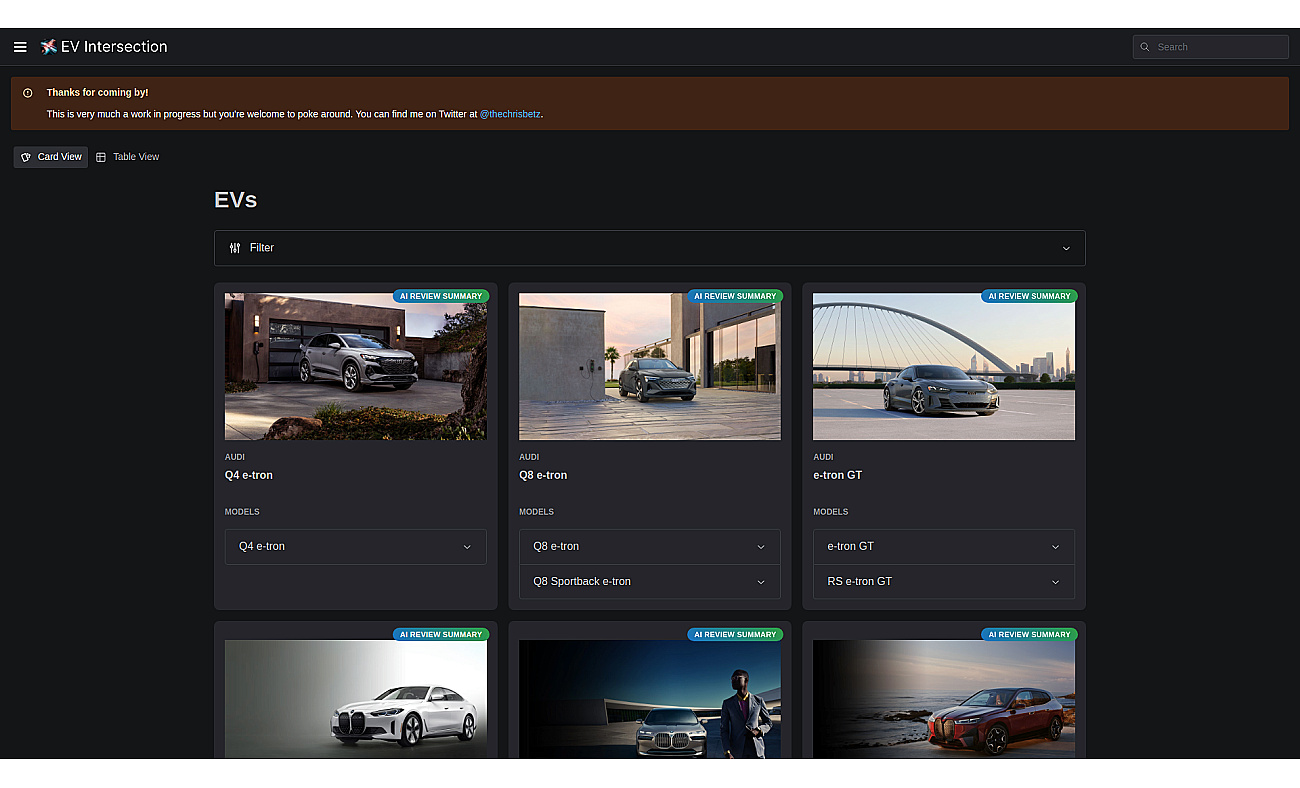Click the white BMW sedan photo

[x=356, y=699]
